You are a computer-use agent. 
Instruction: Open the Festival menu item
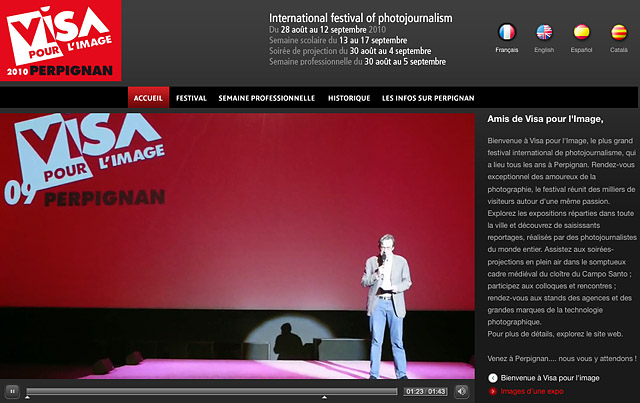tap(191, 98)
